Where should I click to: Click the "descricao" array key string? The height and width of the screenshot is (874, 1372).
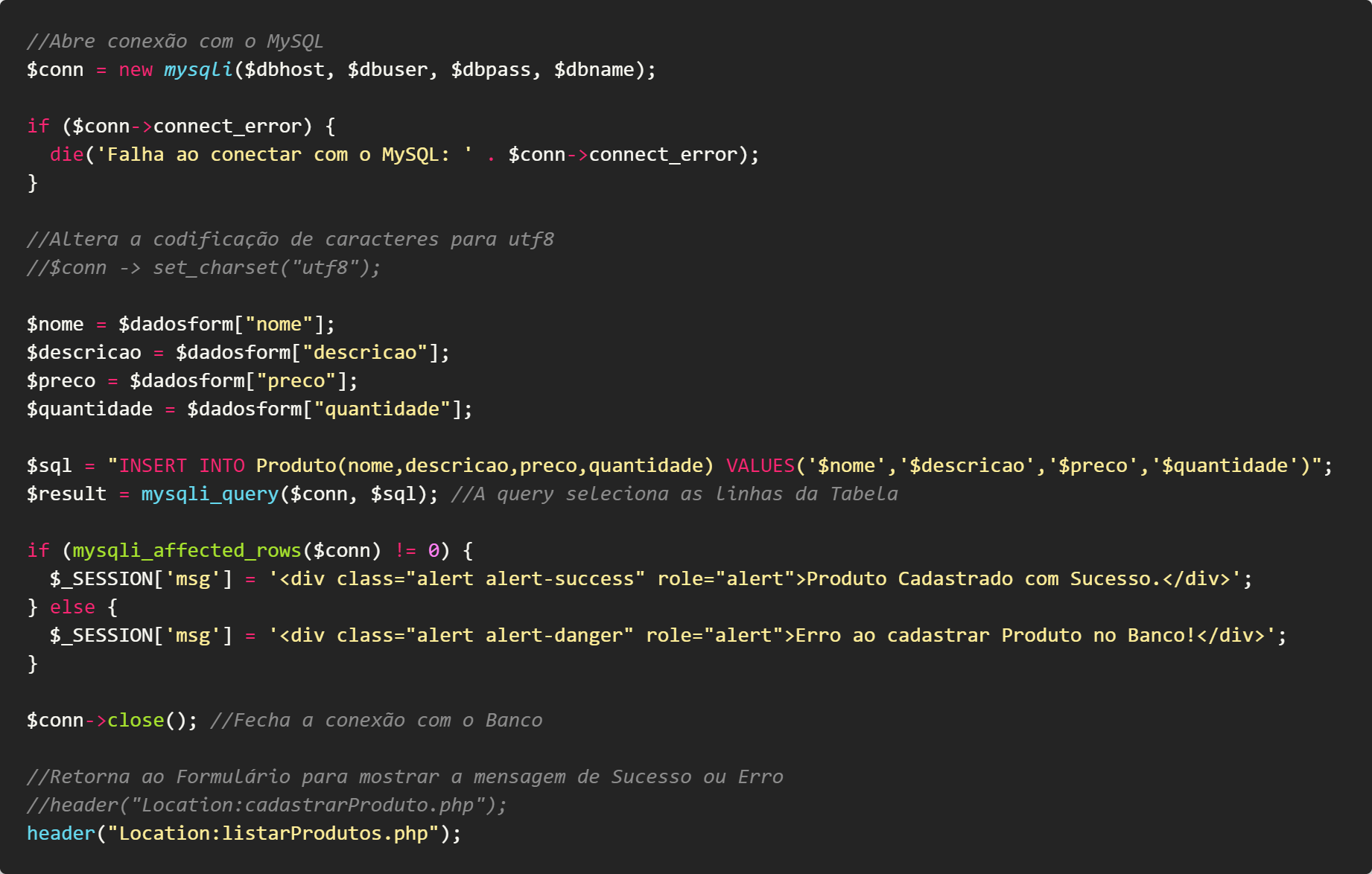(x=365, y=352)
